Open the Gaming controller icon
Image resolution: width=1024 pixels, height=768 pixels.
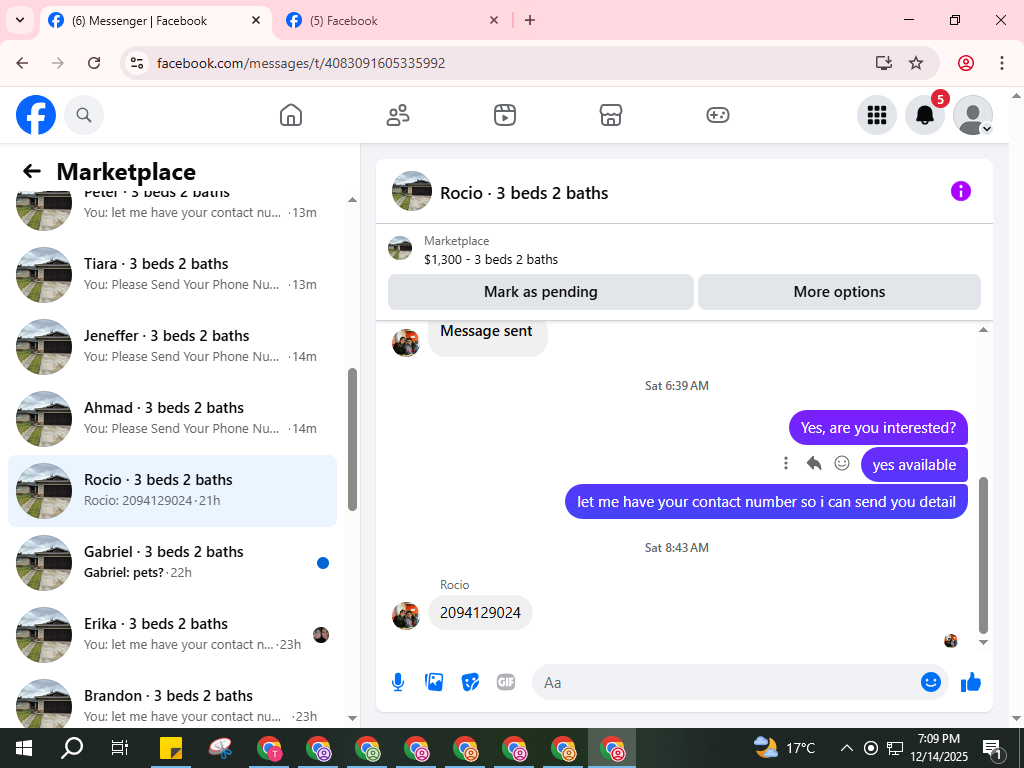[x=718, y=115]
